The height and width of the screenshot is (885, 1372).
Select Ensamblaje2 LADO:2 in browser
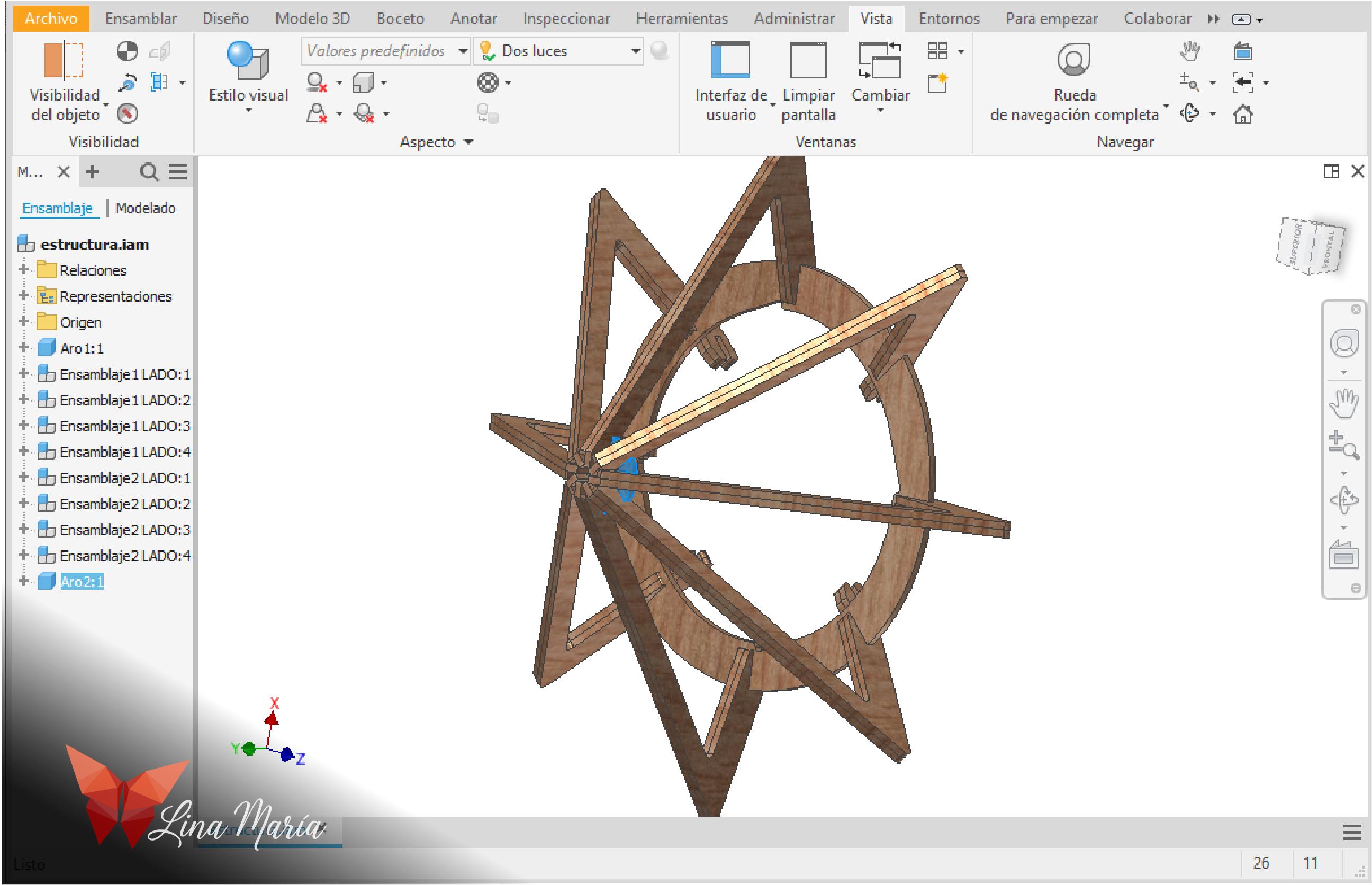[125, 503]
